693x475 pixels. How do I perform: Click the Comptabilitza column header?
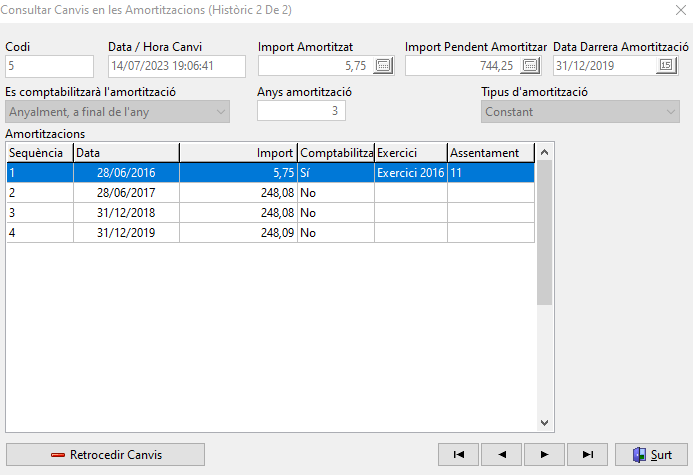pyautogui.click(x=336, y=153)
